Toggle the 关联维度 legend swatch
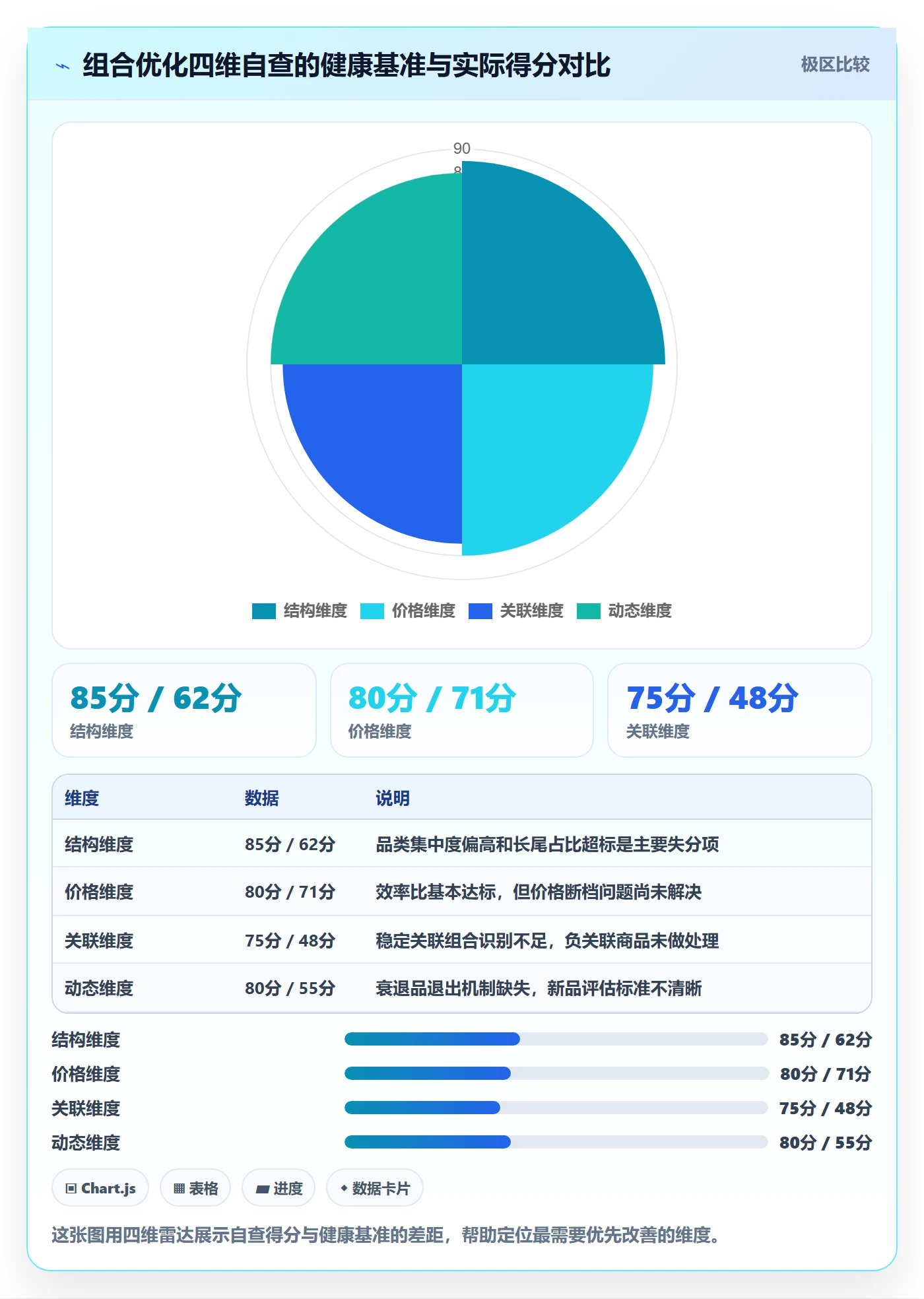The image size is (924, 1299). click(480, 611)
